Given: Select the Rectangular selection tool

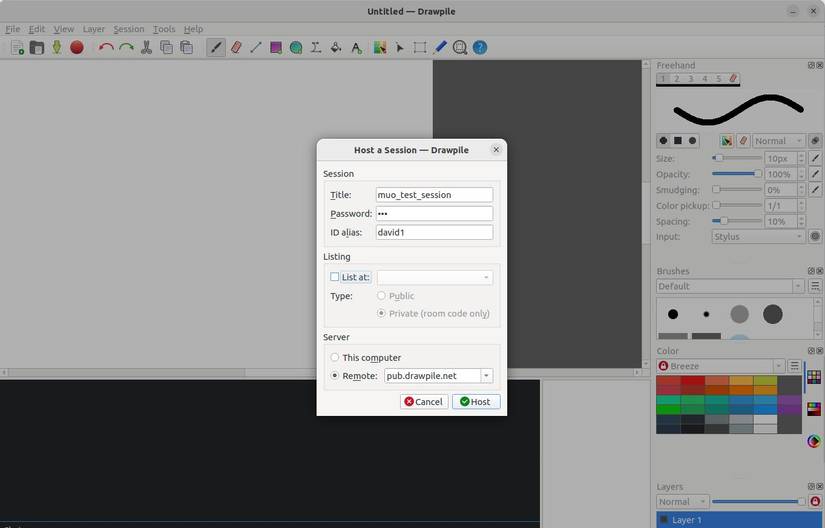Looking at the screenshot, I should 419,47.
